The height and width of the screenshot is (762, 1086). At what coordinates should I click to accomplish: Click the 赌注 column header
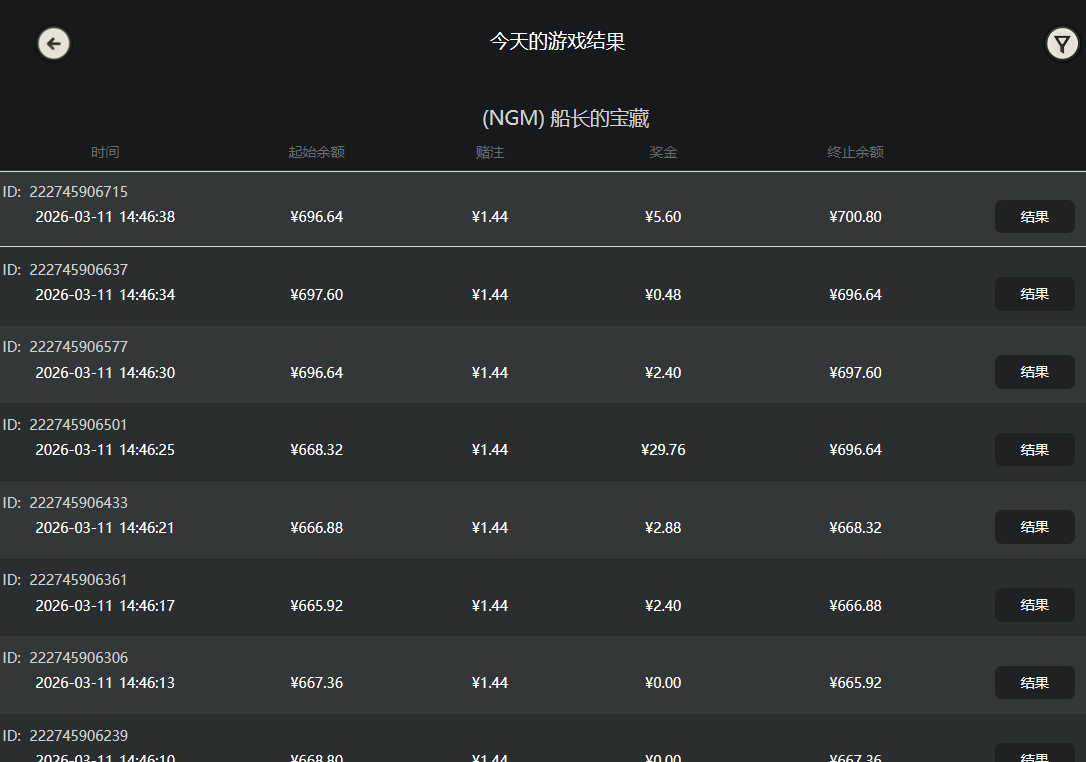click(x=489, y=152)
